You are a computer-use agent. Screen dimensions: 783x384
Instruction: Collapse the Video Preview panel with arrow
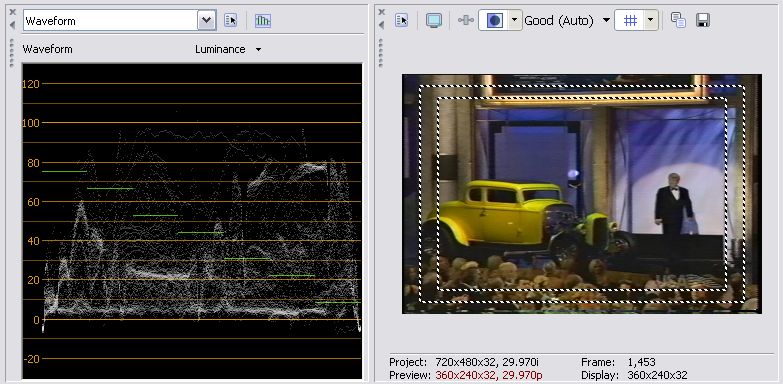coord(382,25)
